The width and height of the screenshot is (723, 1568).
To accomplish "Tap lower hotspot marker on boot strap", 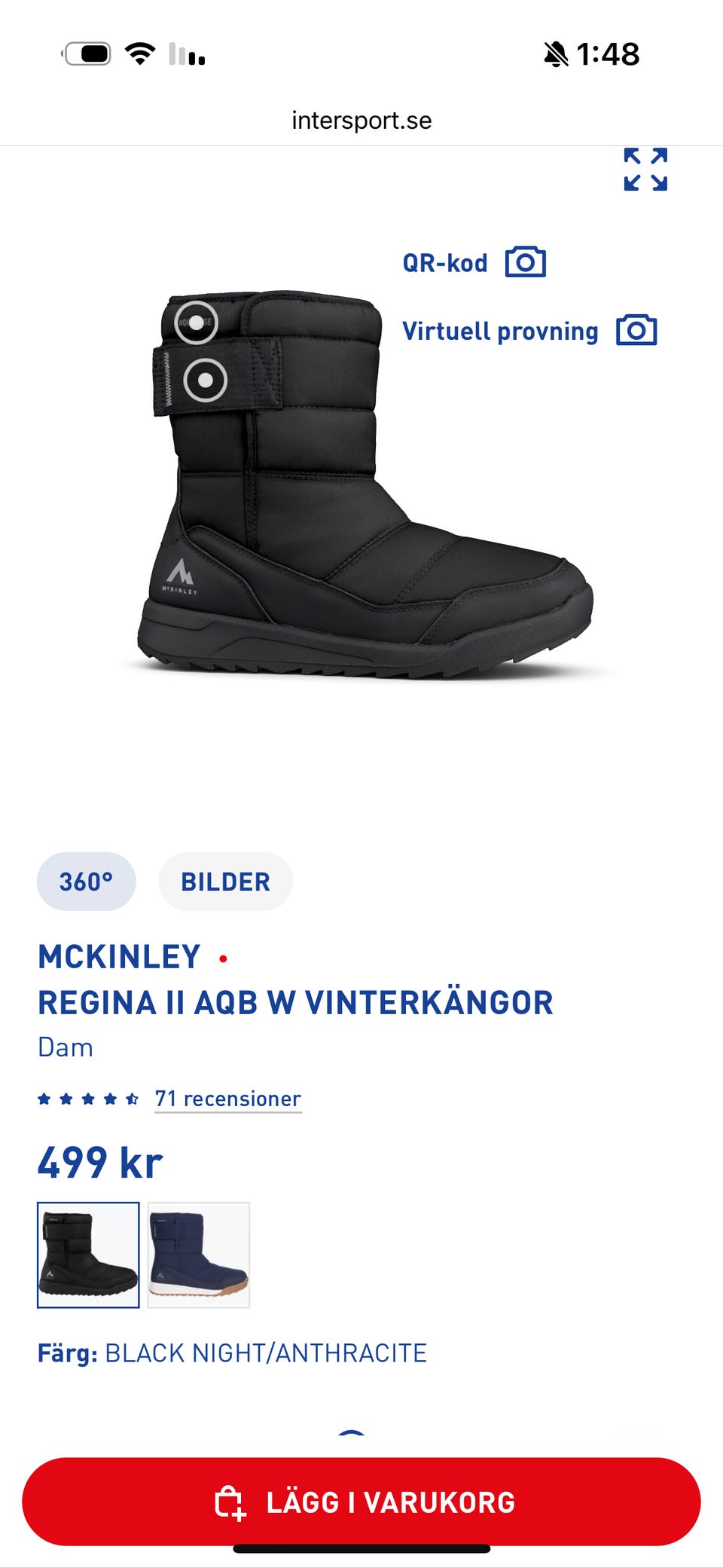I will pyautogui.click(x=206, y=380).
